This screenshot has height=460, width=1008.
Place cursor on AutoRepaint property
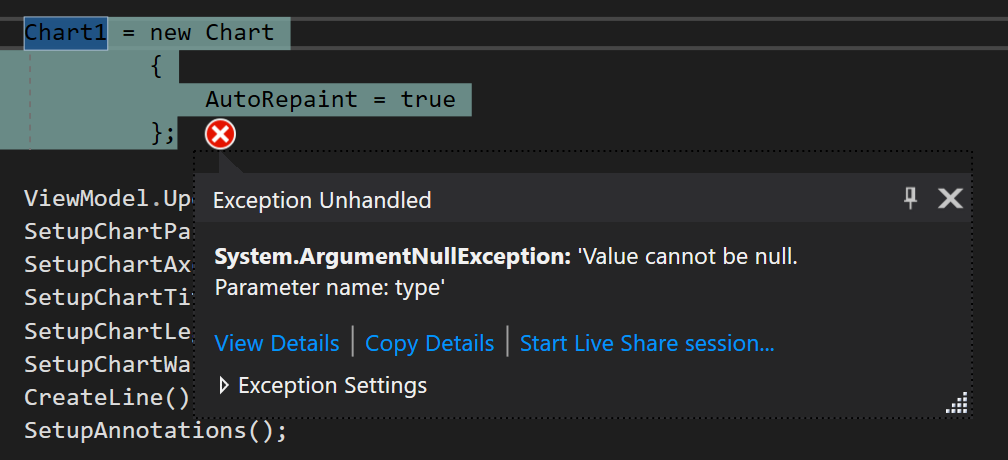click(281, 100)
